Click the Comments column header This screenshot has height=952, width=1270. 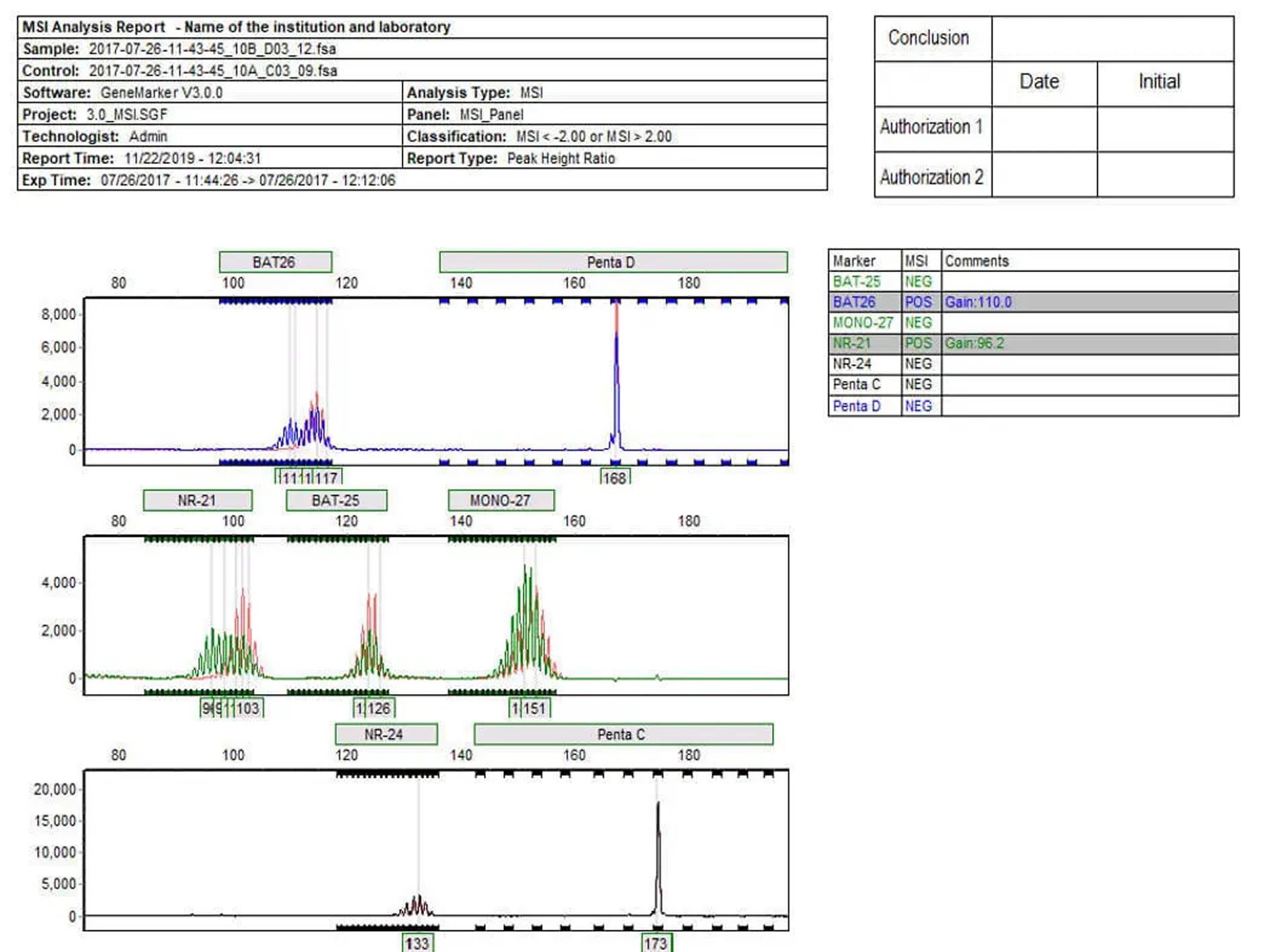pos(977,261)
